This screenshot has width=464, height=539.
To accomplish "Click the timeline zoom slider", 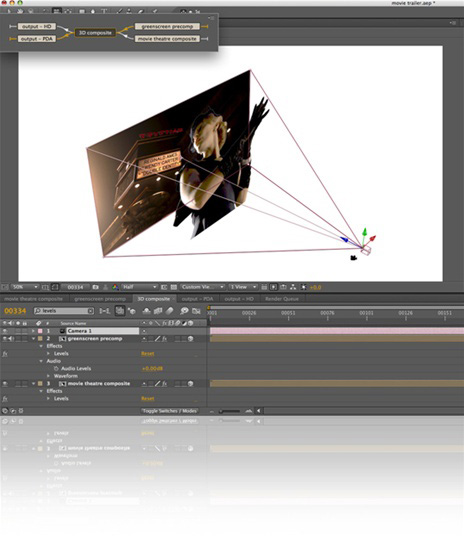I will pos(230,411).
